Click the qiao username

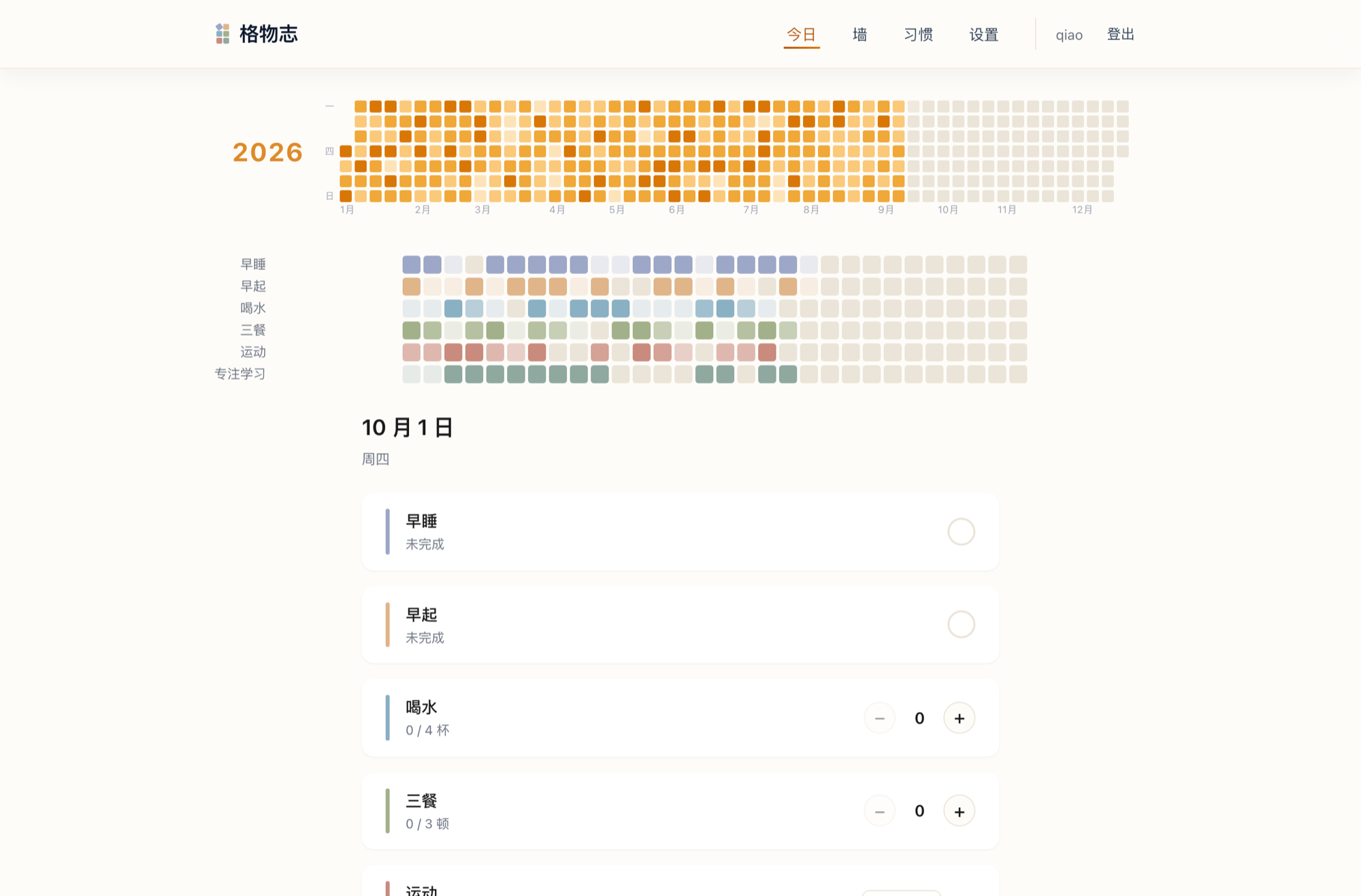[1068, 35]
